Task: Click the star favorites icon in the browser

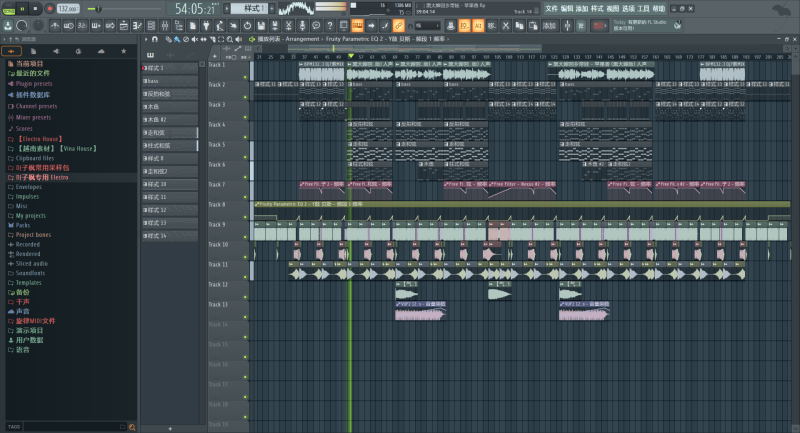Action: tap(123, 51)
